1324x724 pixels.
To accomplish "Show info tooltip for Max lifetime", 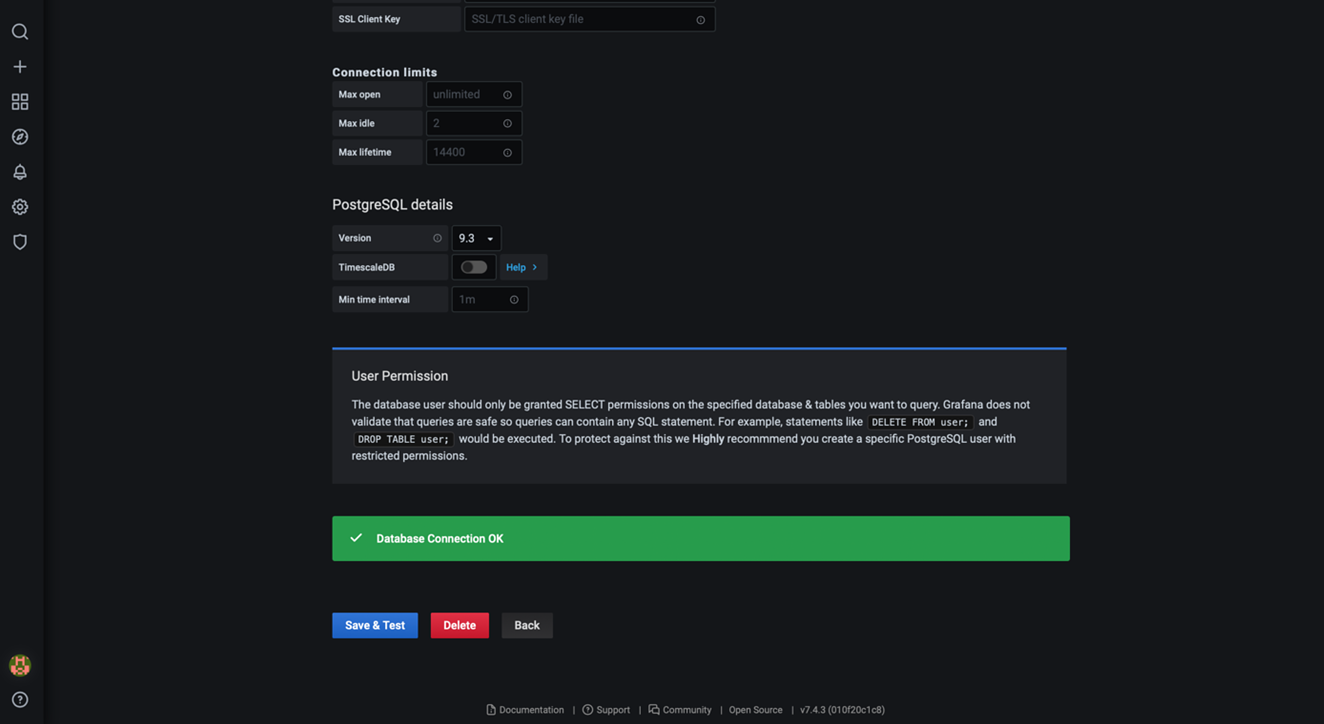I will 507,153.
